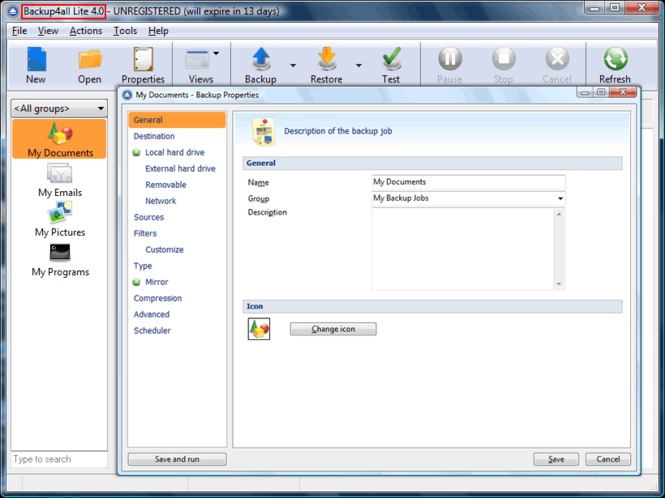
Task: Select Network destination option
Action: [x=161, y=201]
